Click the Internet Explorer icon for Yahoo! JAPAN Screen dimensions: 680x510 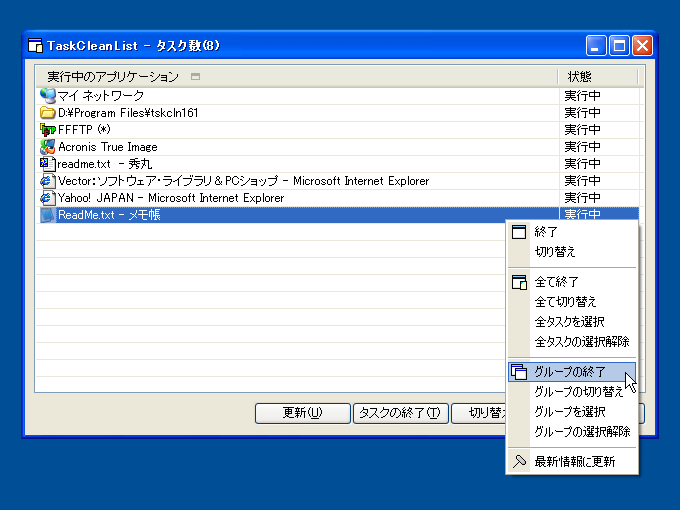pyautogui.click(x=48, y=198)
